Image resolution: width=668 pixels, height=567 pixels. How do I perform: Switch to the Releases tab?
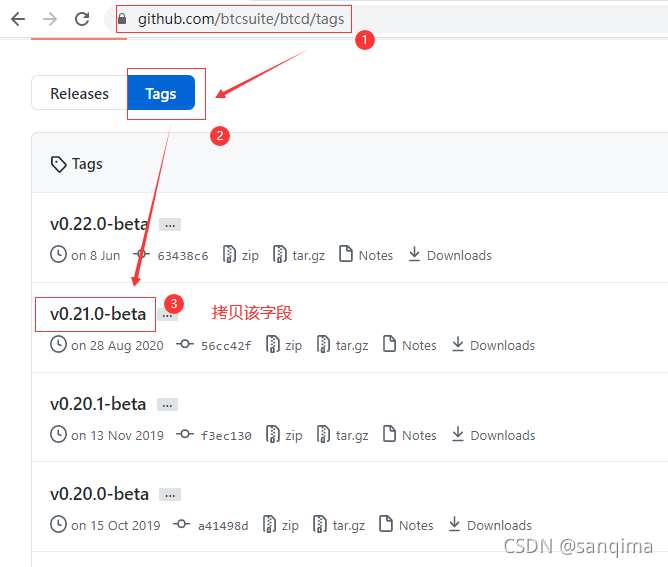80,93
